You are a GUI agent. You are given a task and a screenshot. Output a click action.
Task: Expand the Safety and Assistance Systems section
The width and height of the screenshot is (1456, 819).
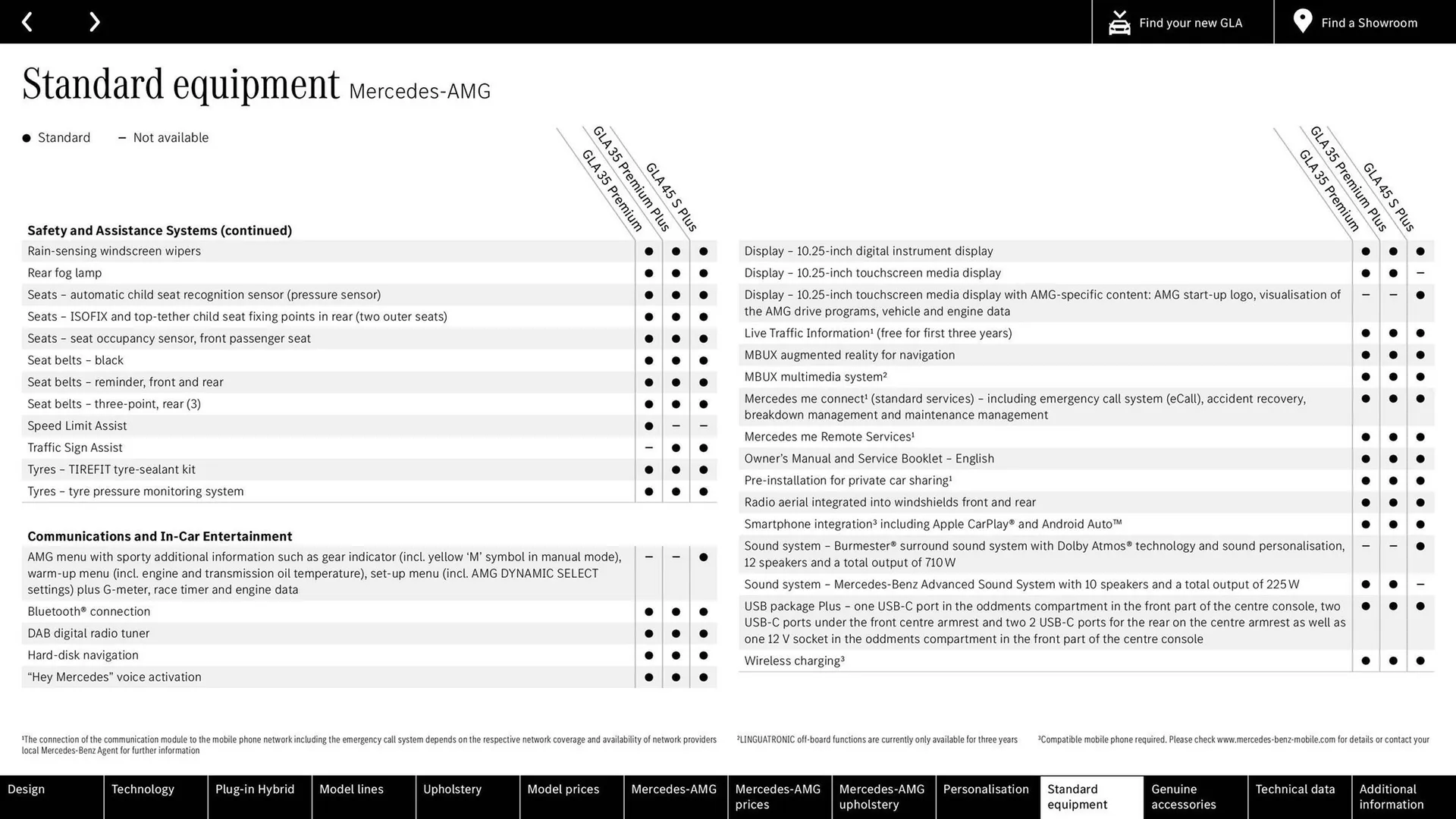tap(159, 230)
